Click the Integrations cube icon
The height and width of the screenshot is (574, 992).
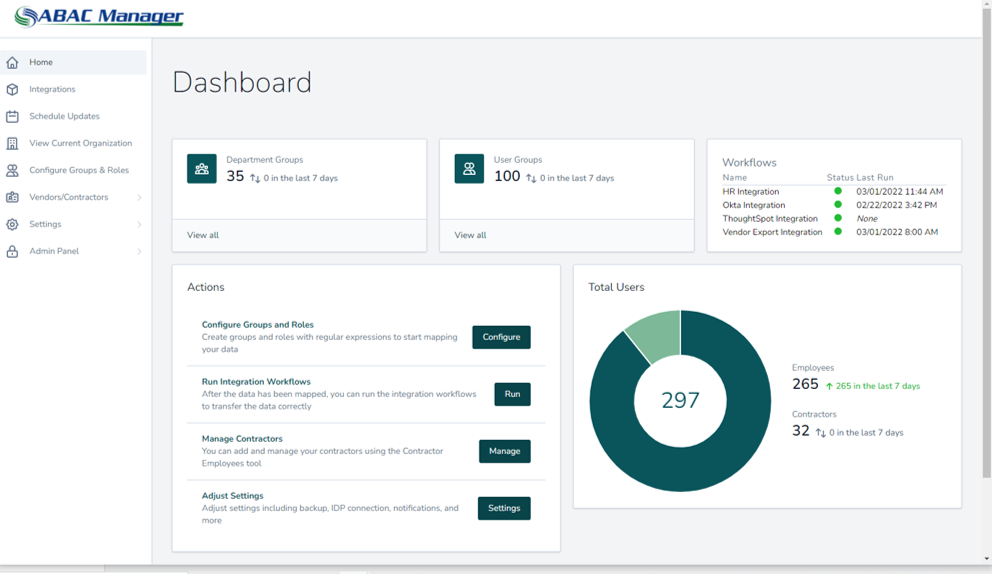pyautogui.click(x=12, y=90)
